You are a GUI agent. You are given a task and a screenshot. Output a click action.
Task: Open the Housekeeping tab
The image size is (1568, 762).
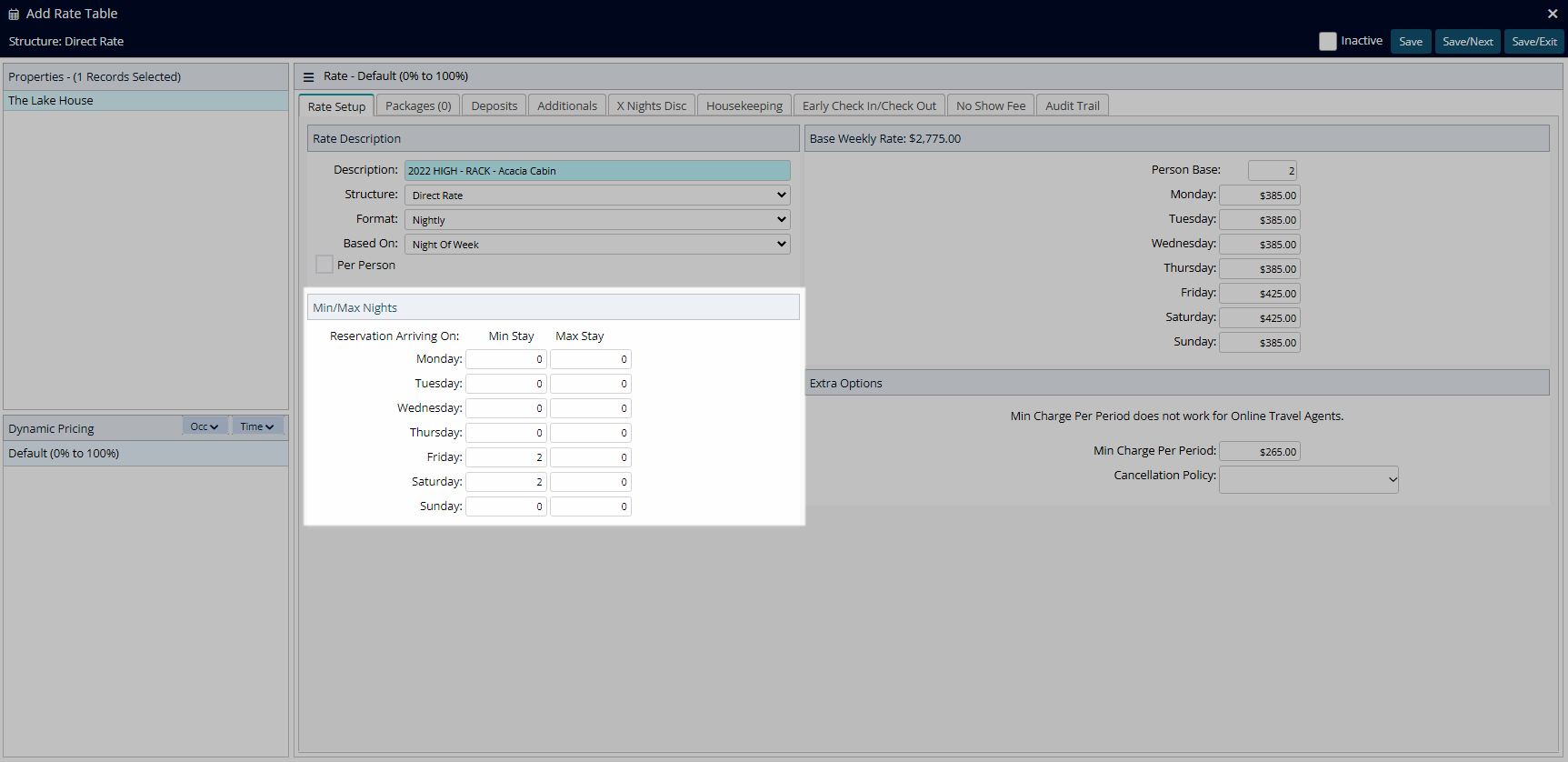point(744,105)
